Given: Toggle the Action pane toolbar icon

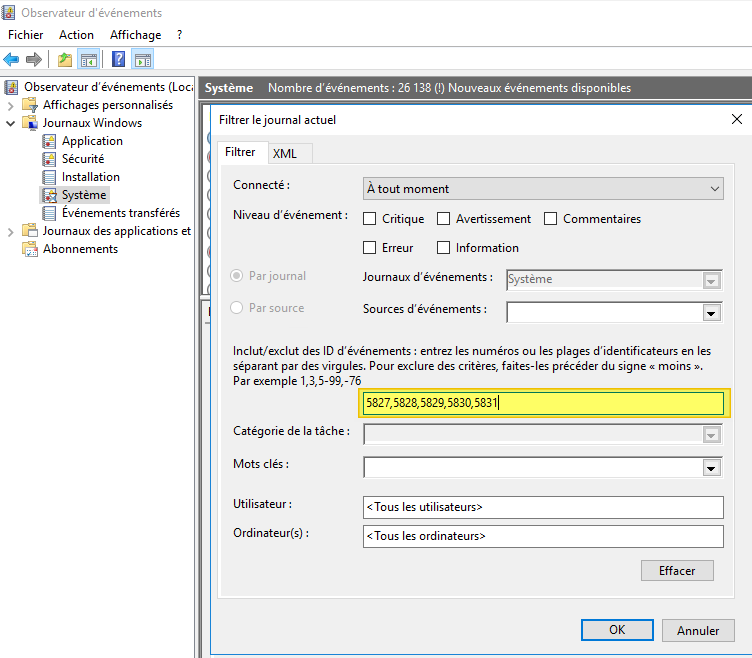Looking at the screenshot, I should pos(142,60).
